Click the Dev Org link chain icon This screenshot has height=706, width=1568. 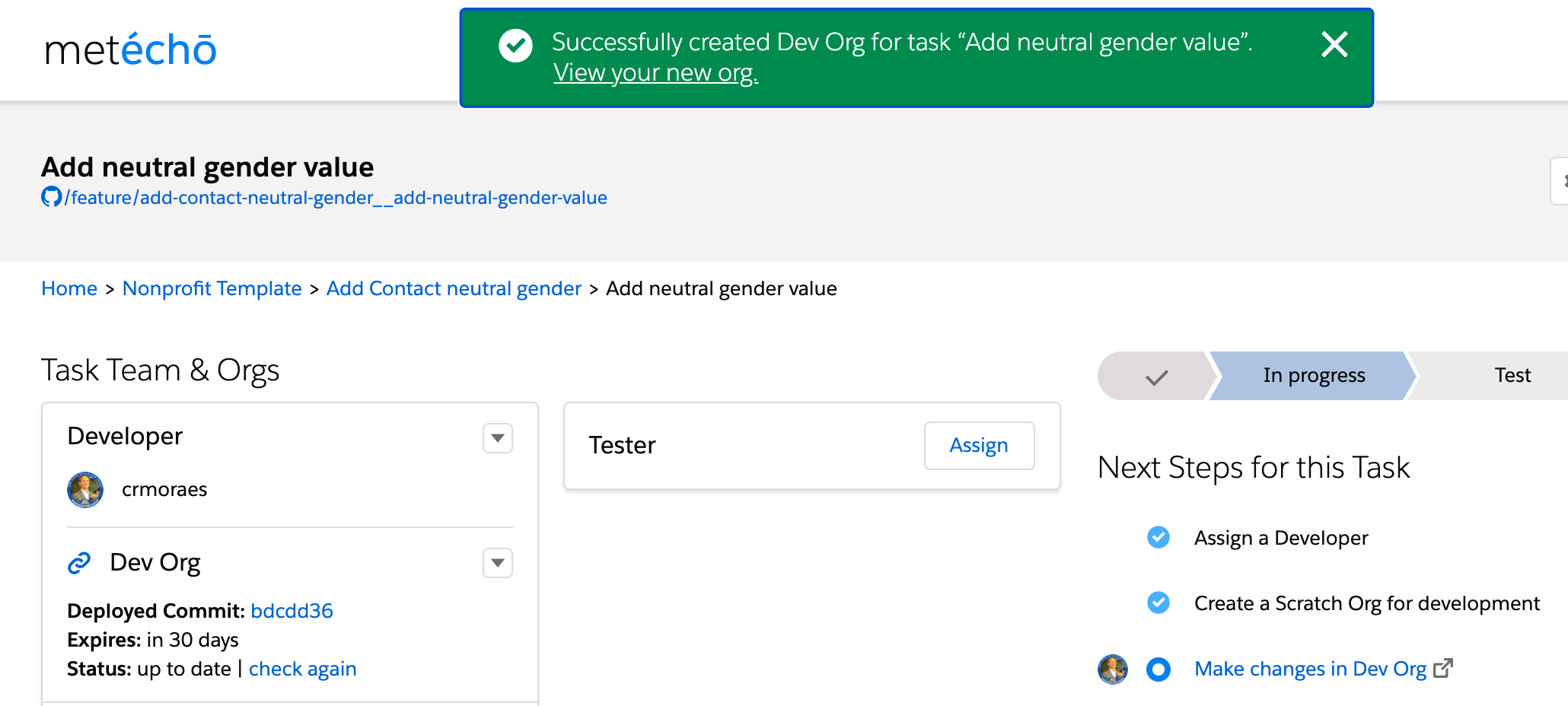[79, 563]
